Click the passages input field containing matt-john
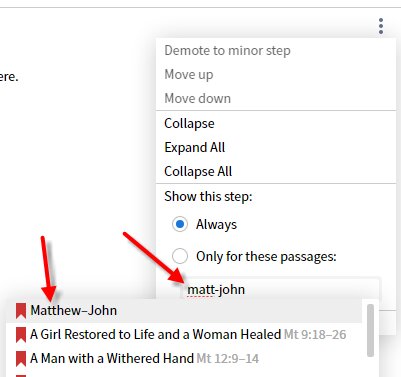Viewport: 401px width, 377px height. 280,289
